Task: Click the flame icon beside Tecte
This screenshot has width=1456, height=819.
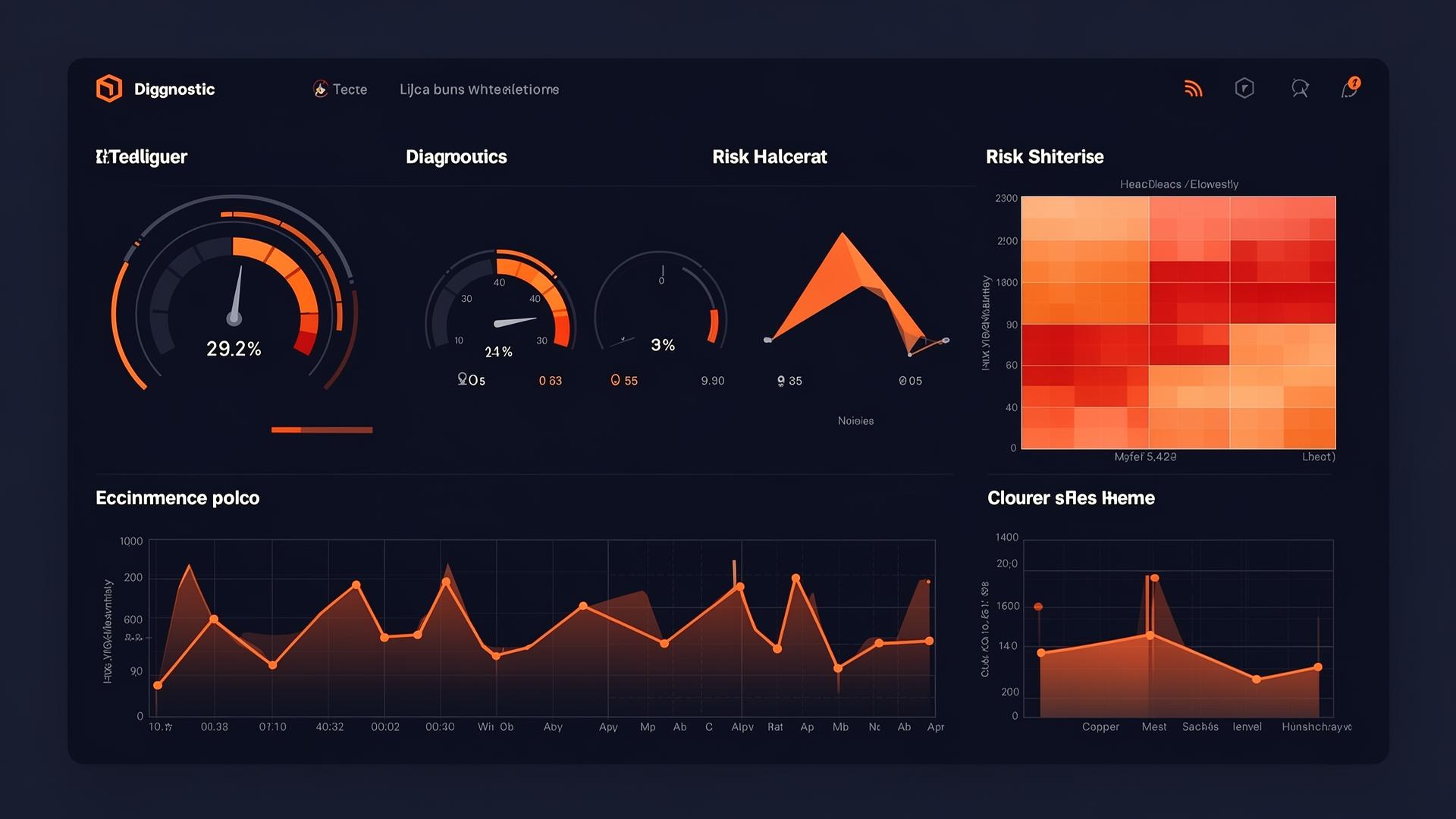Action: point(321,89)
